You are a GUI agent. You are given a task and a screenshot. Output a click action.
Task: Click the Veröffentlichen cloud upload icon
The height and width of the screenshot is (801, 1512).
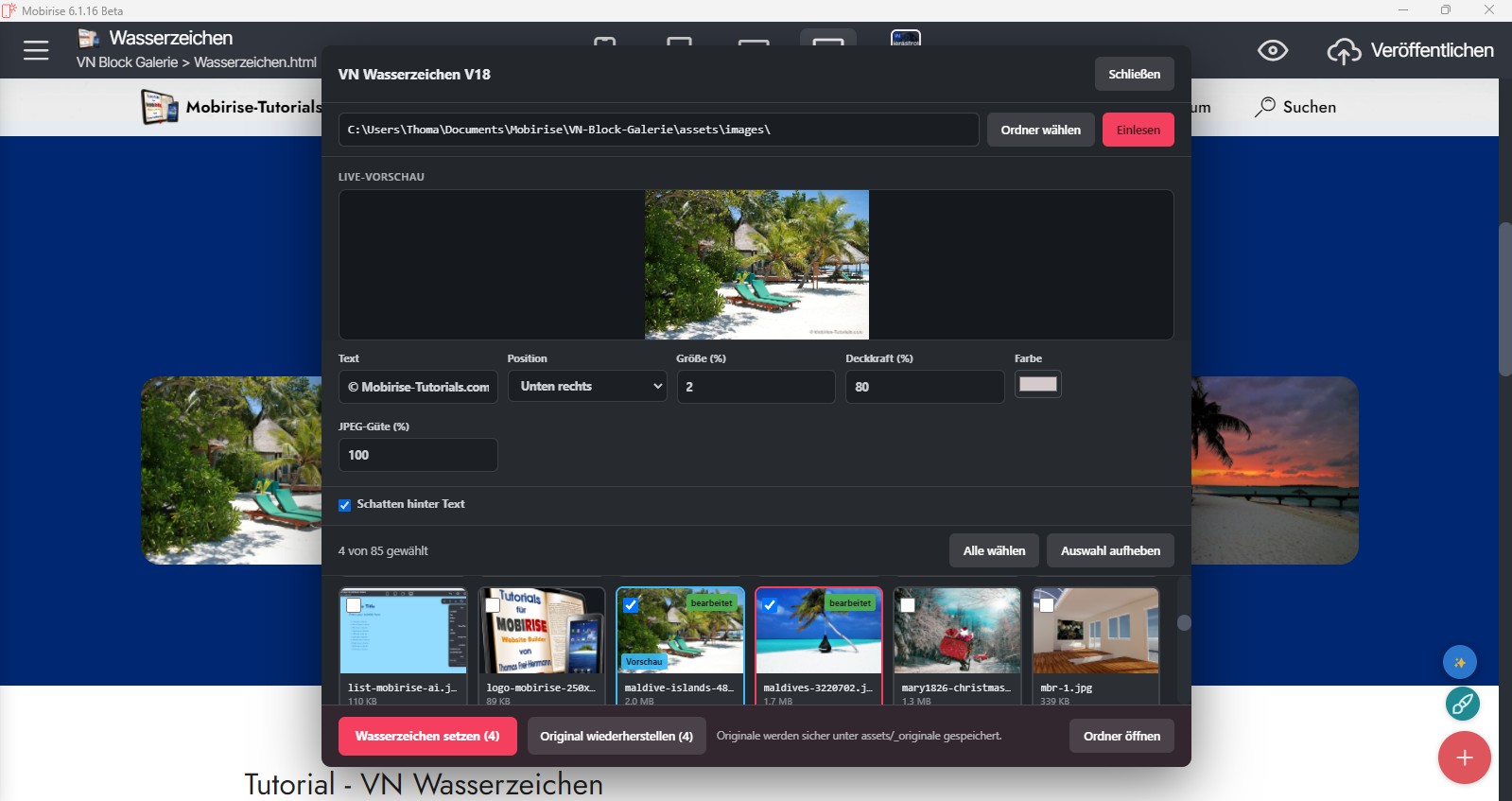click(x=1344, y=51)
